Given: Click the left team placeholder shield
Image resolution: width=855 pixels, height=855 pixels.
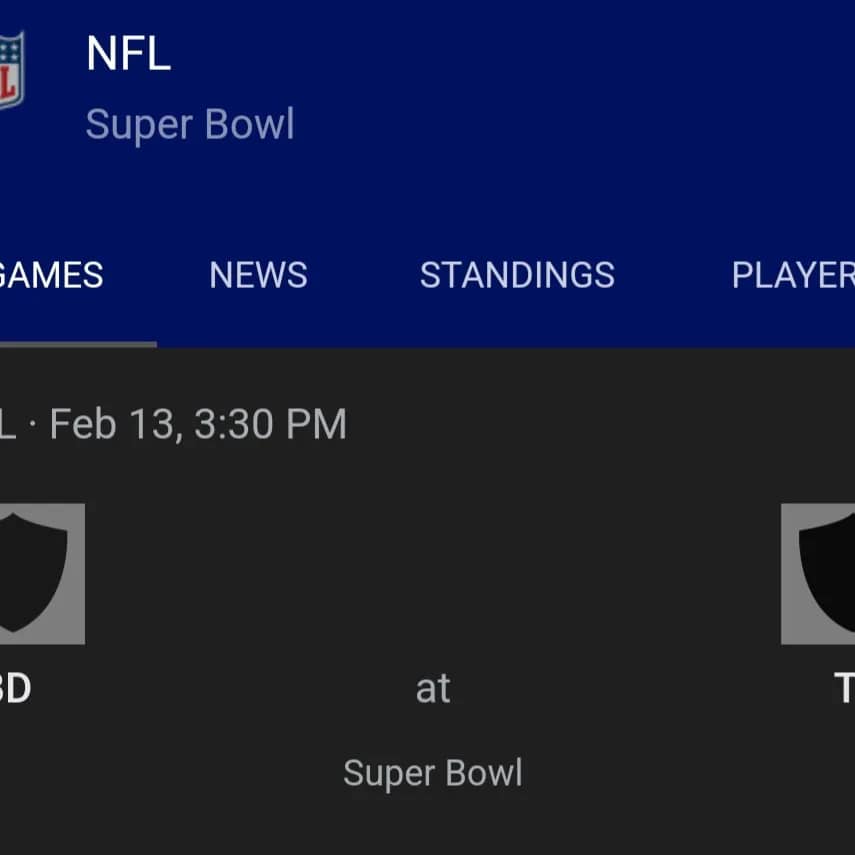Looking at the screenshot, I should pos(38,573).
